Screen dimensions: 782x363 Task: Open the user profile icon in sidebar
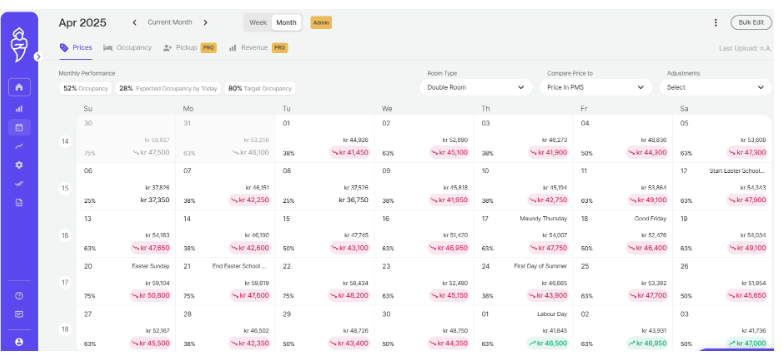(x=19, y=342)
